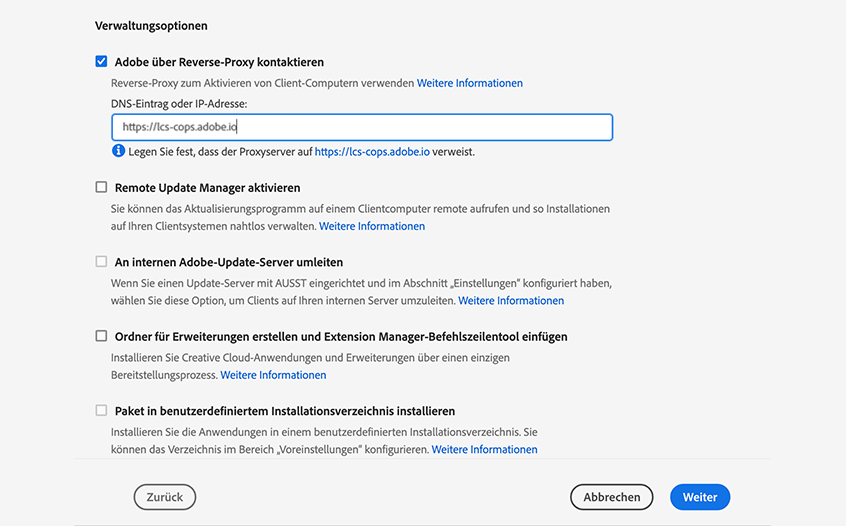Check Paket in benutzerdefiniertem Installationsverzeichnis installieren

coord(101,410)
